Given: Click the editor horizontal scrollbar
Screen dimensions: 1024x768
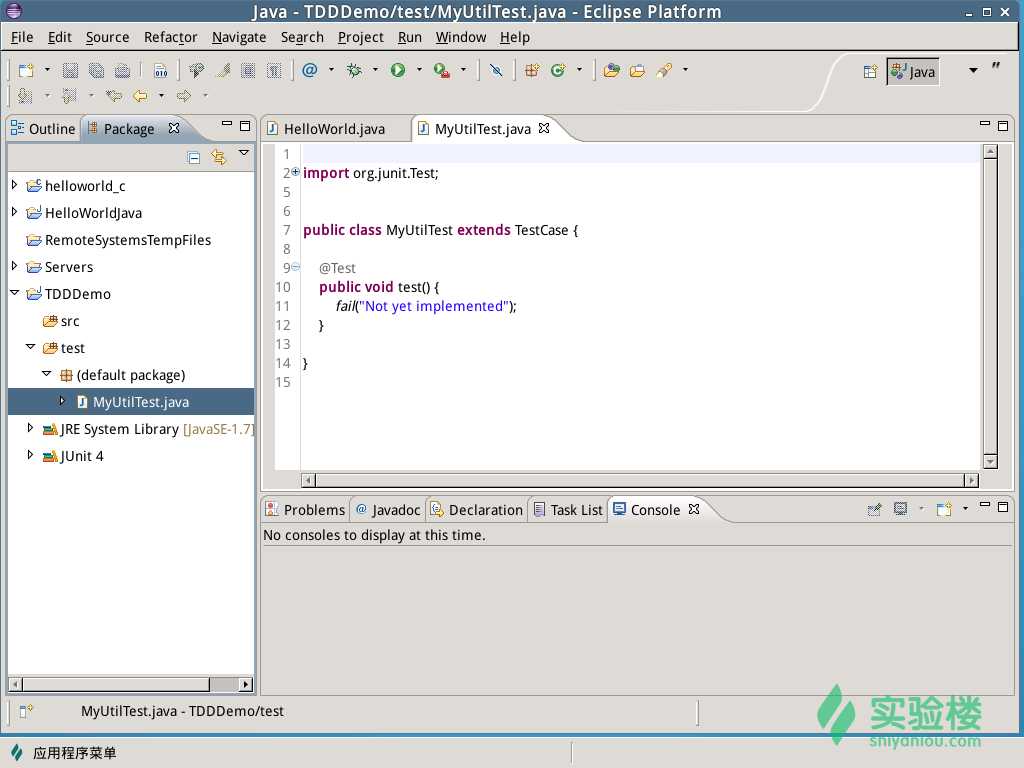Looking at the screenshot, I should (x=639, y=480).
